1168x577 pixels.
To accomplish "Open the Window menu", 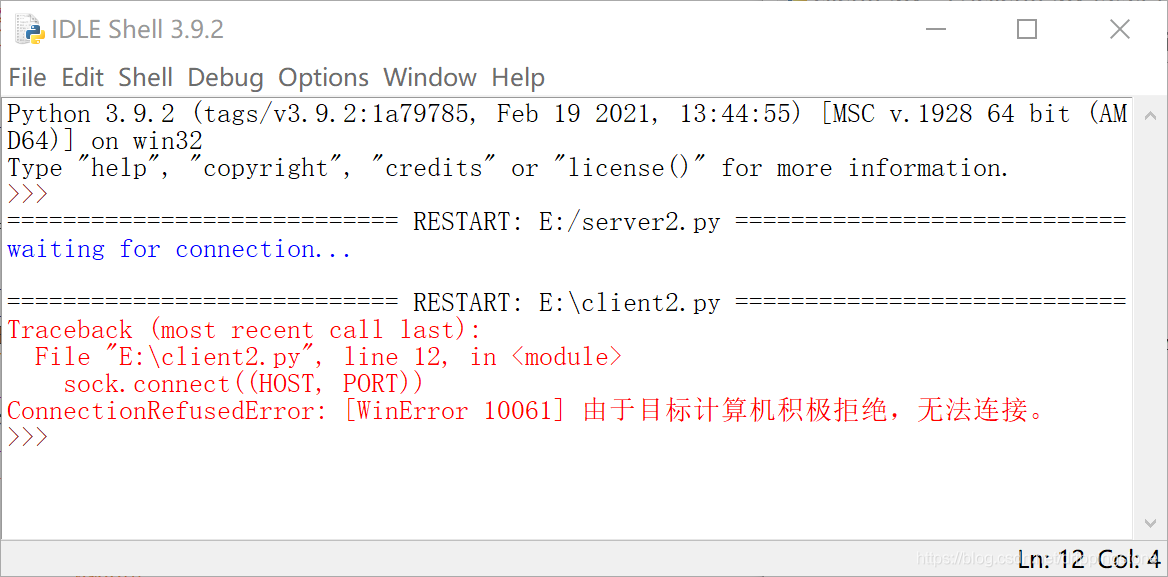I will tap(430, 77).
